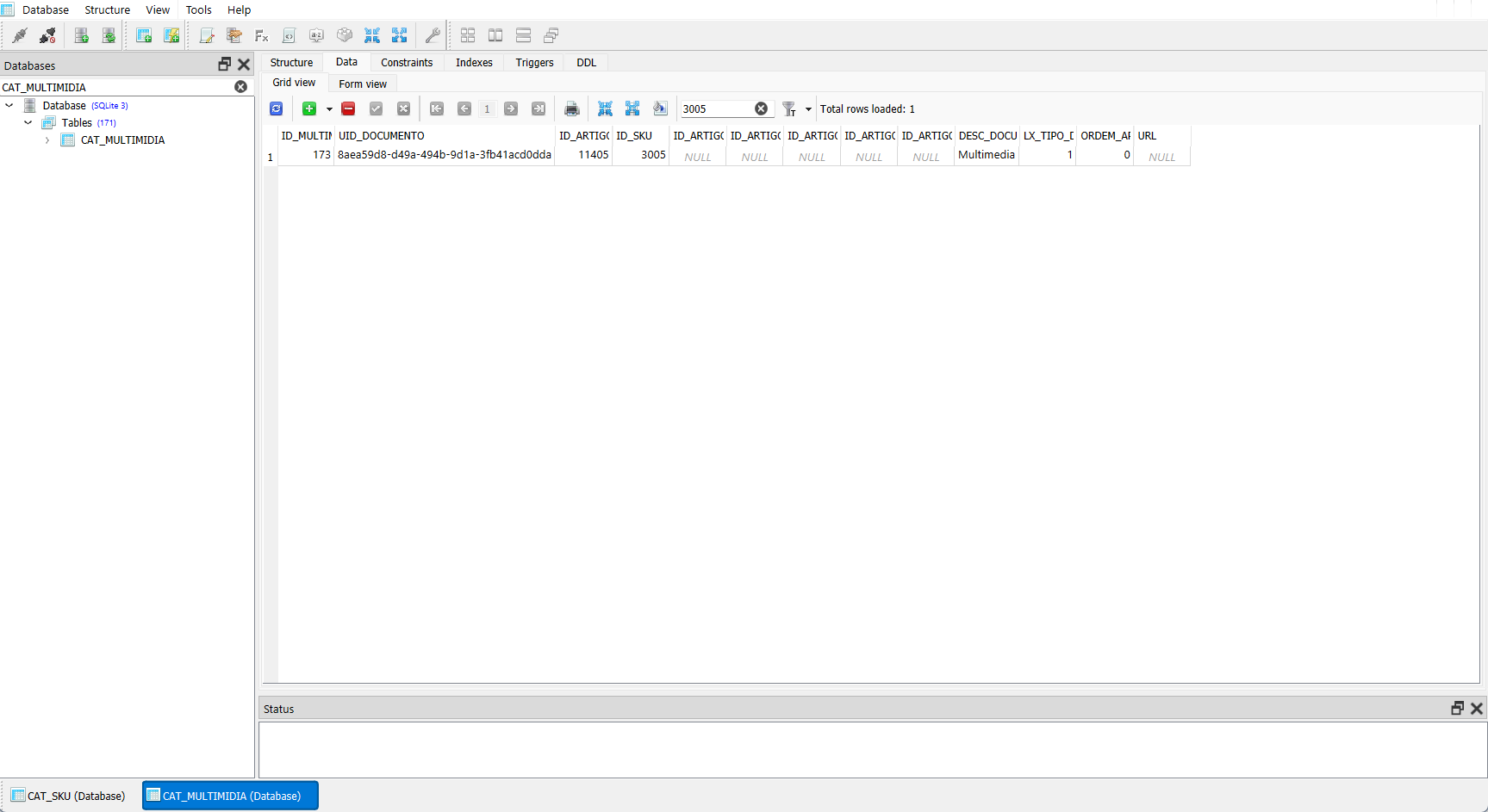Click the Export (arrows outward) icon in main toolbar
The height and width of the screenshot is (812, 1488).
(400, 35)
